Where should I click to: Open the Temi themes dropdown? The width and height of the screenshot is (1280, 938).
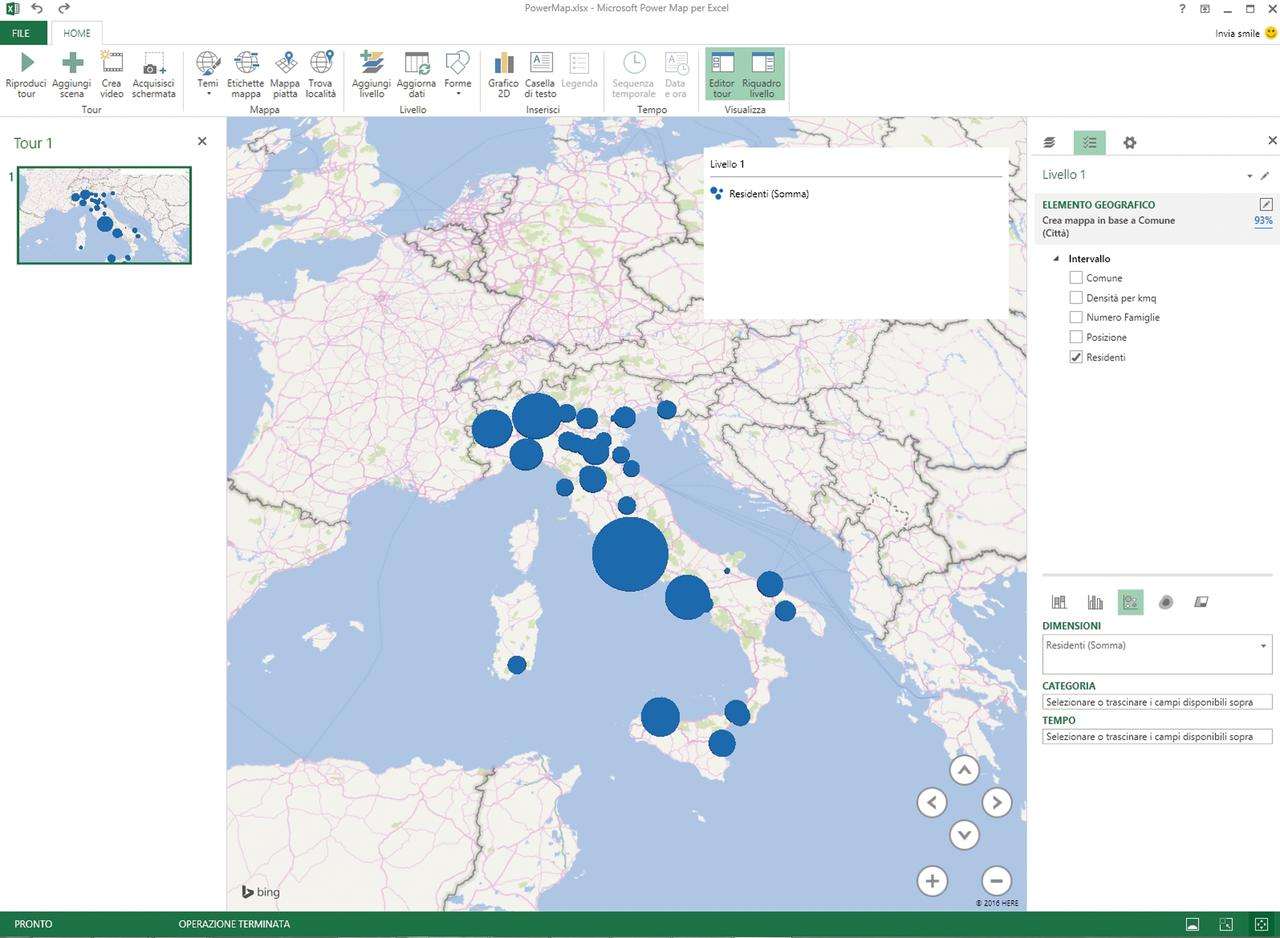click(208, 75)
